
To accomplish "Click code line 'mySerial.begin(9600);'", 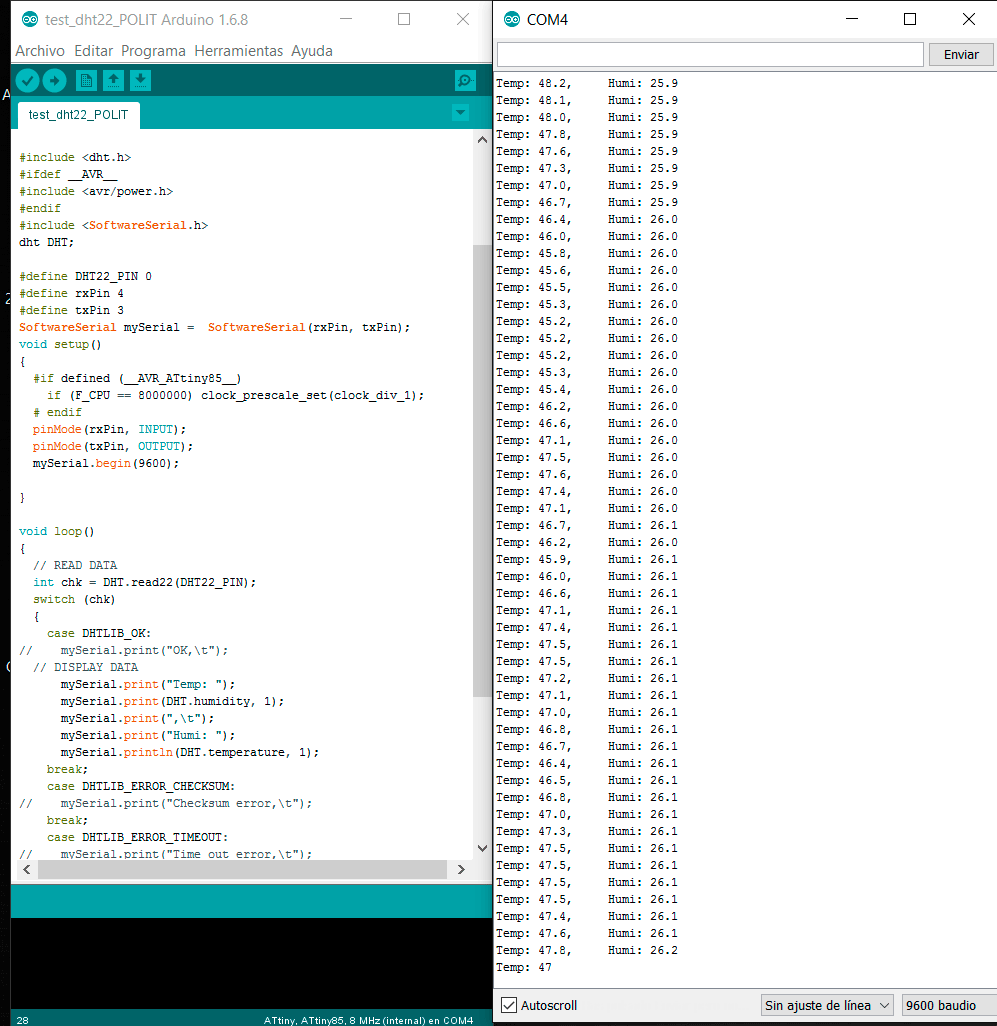I will [106, 463].
